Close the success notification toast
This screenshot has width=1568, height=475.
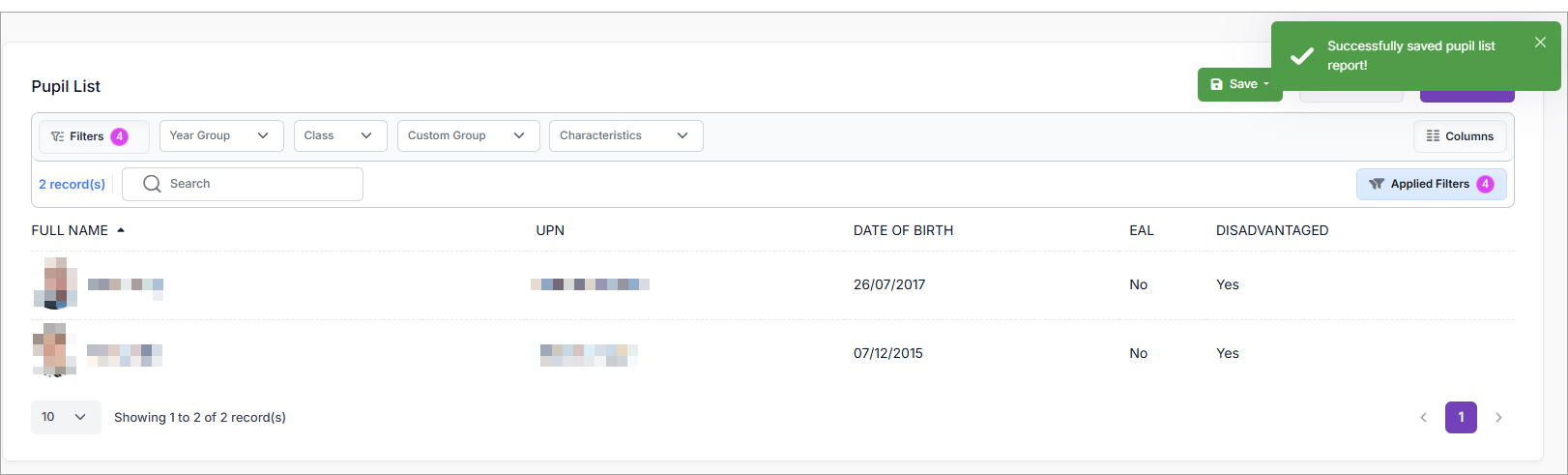[x=1540, y=43]
